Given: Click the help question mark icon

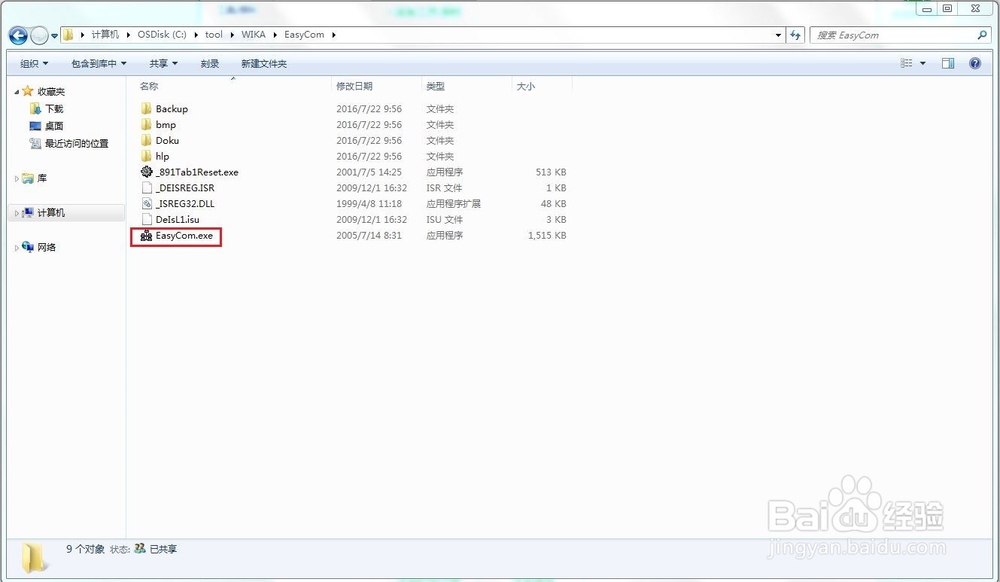Looking at the screenshot, I should [974, 63].
